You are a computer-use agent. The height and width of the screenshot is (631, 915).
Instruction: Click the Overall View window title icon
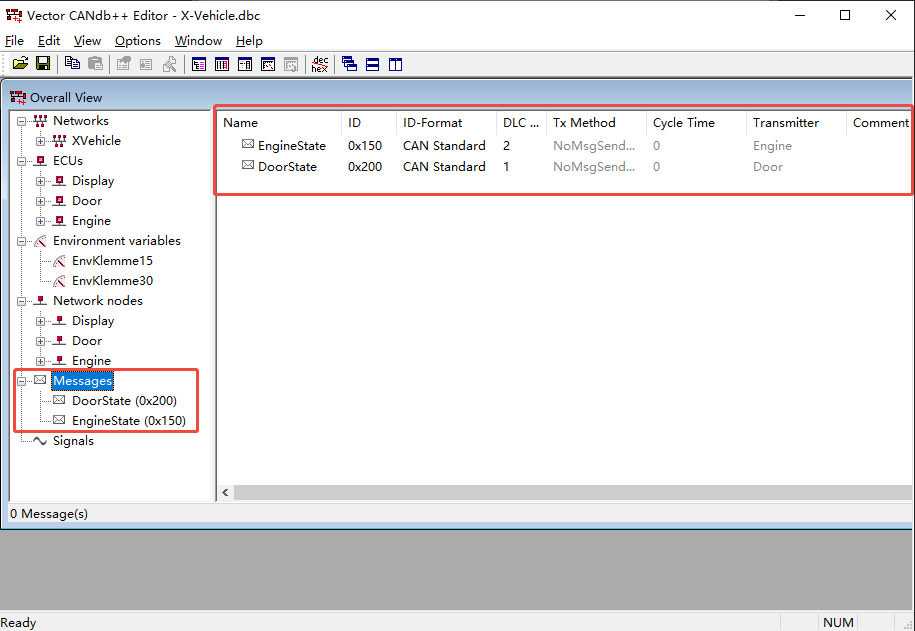point(18,97)
